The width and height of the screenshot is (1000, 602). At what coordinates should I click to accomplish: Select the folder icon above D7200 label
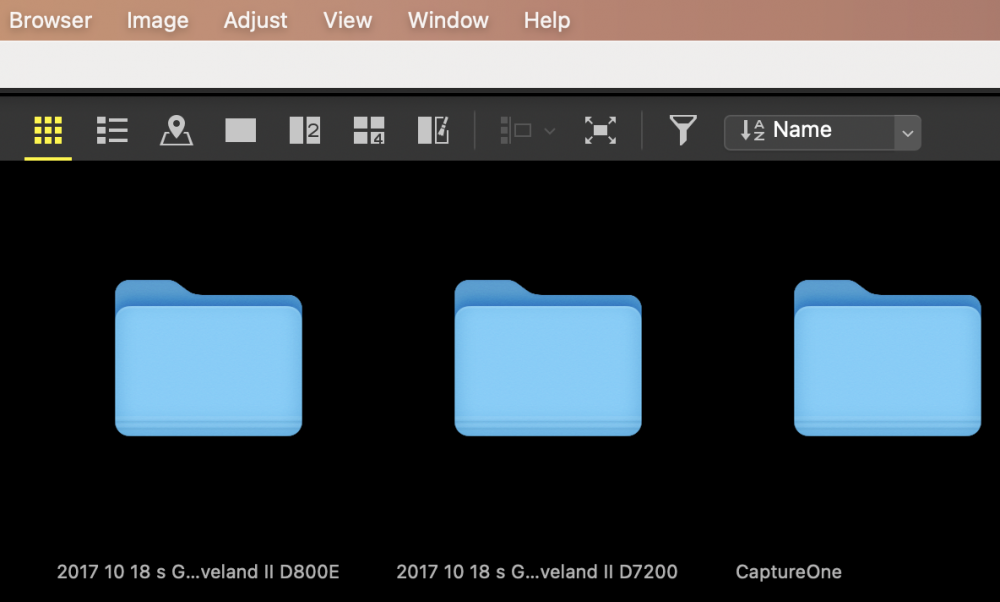[548, 358]
